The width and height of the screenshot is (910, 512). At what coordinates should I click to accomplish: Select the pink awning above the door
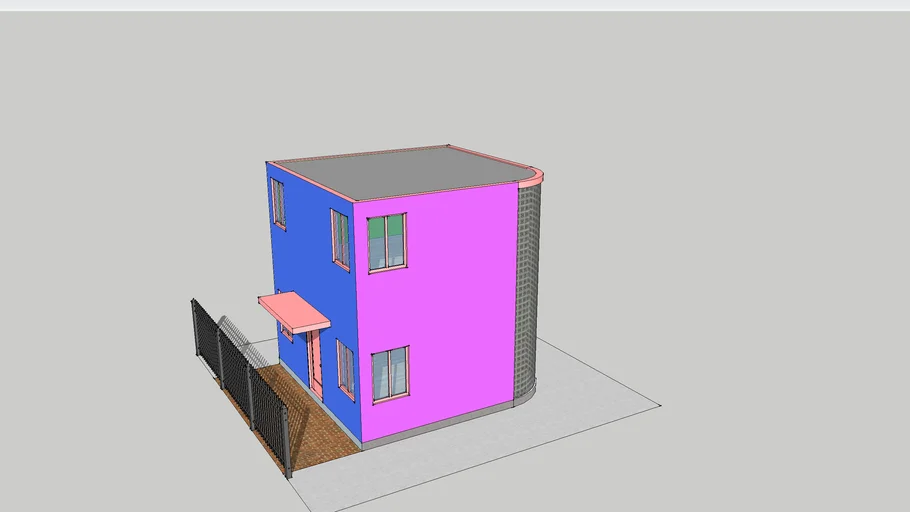pos(294,311)
